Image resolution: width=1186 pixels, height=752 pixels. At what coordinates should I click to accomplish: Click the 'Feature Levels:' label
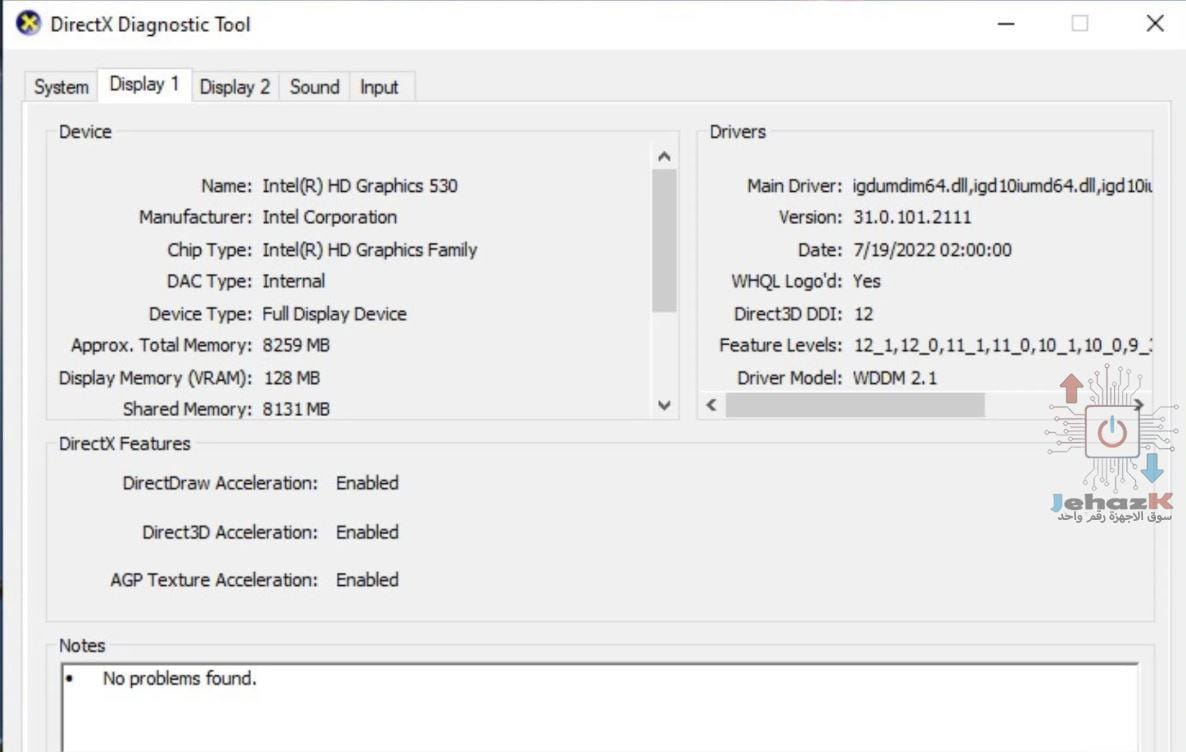(x=780, y=346)
